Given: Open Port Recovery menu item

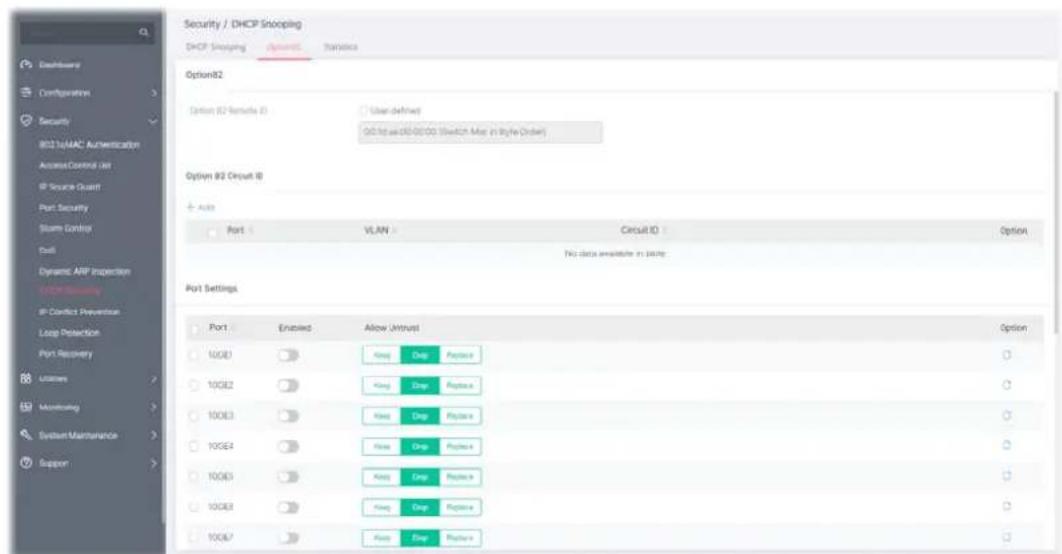Looking at the screenshot, I should point(66,354).
